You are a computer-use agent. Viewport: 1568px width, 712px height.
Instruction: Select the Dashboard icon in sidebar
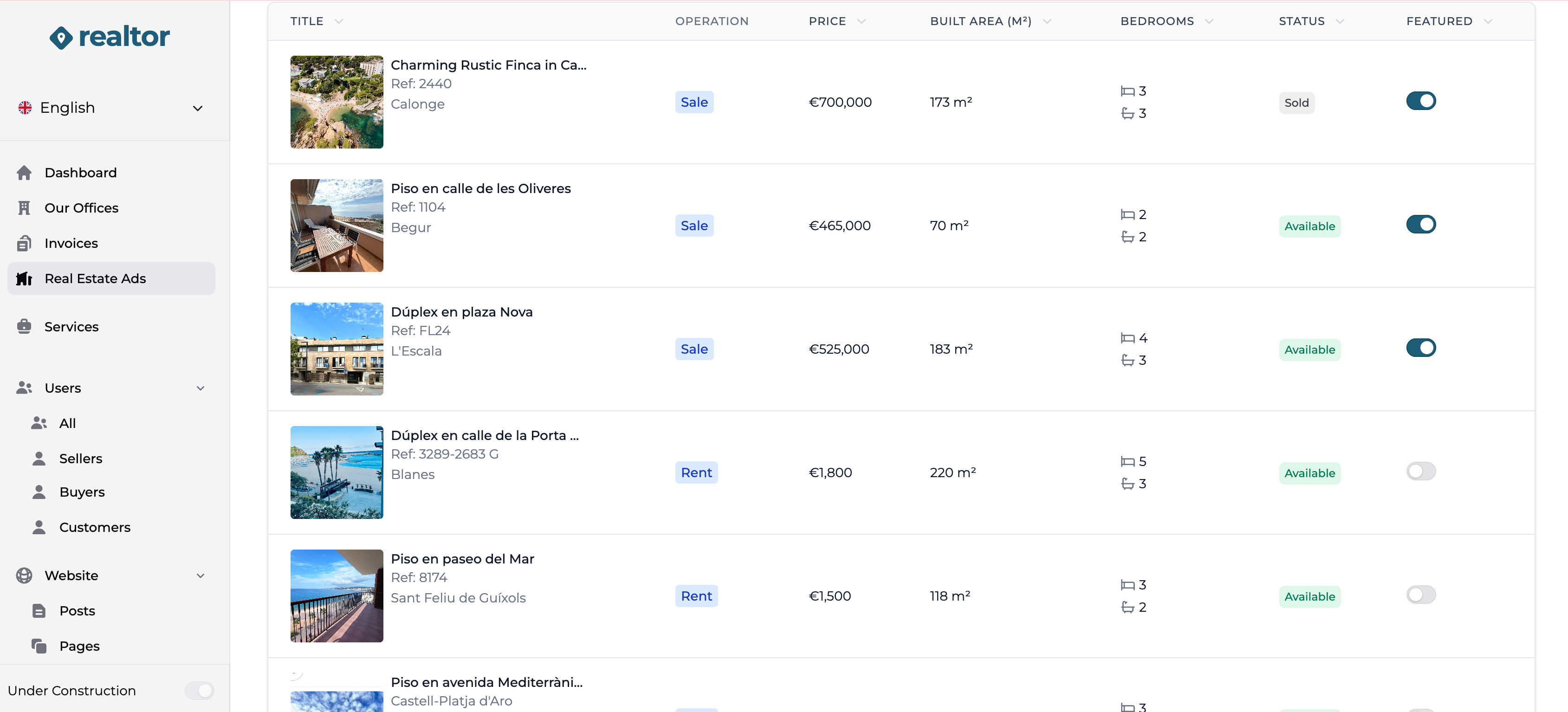pos(24,172)
